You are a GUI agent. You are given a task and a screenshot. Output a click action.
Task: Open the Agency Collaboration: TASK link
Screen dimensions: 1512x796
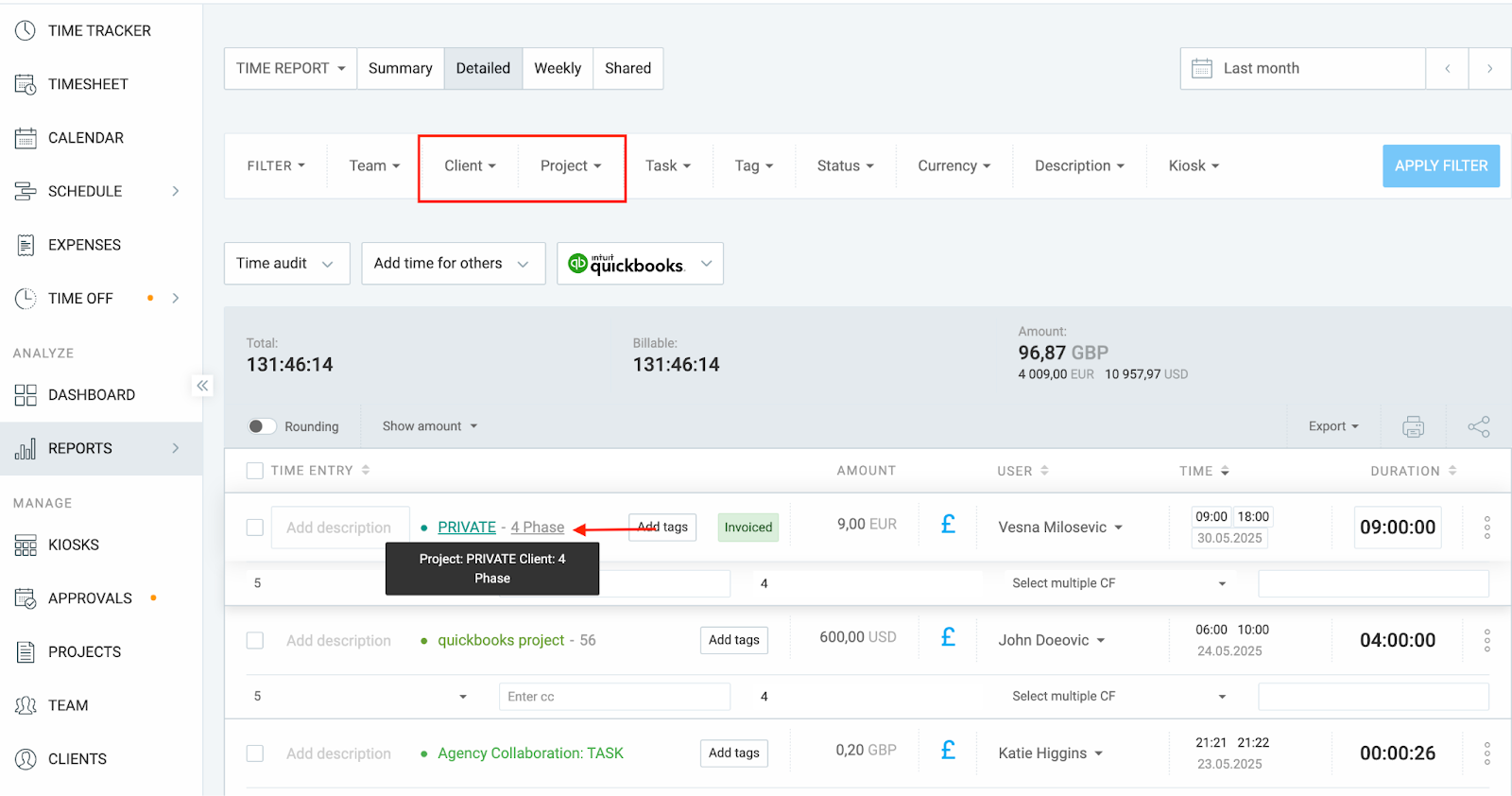click(530, 753)
